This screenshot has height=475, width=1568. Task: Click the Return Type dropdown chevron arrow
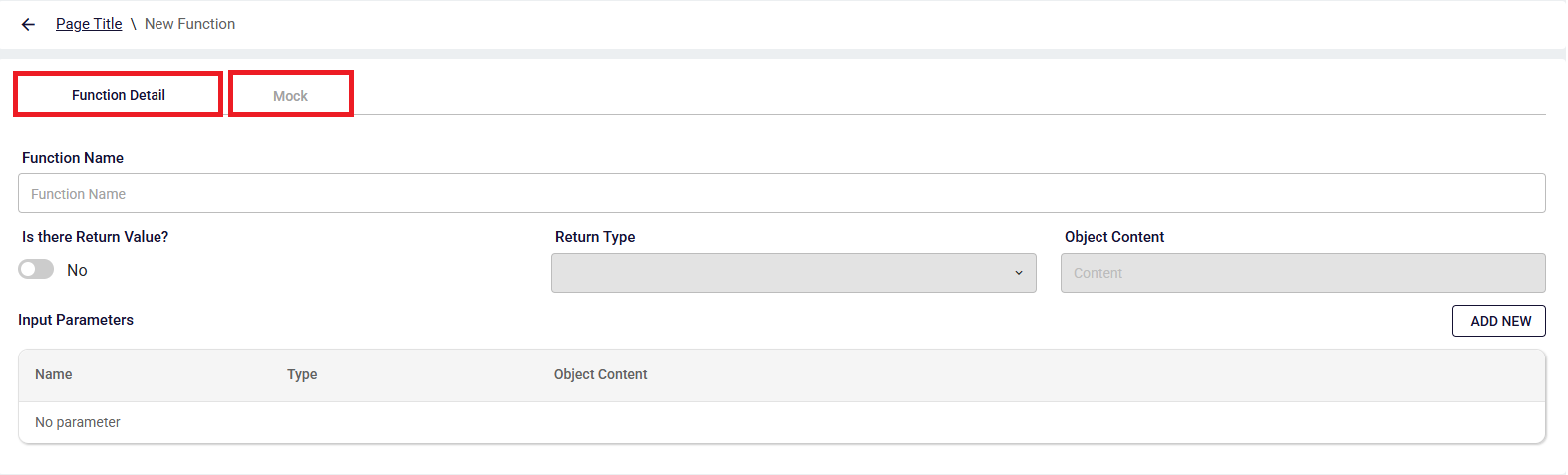pyautogui.click(x=1019, y=273)
